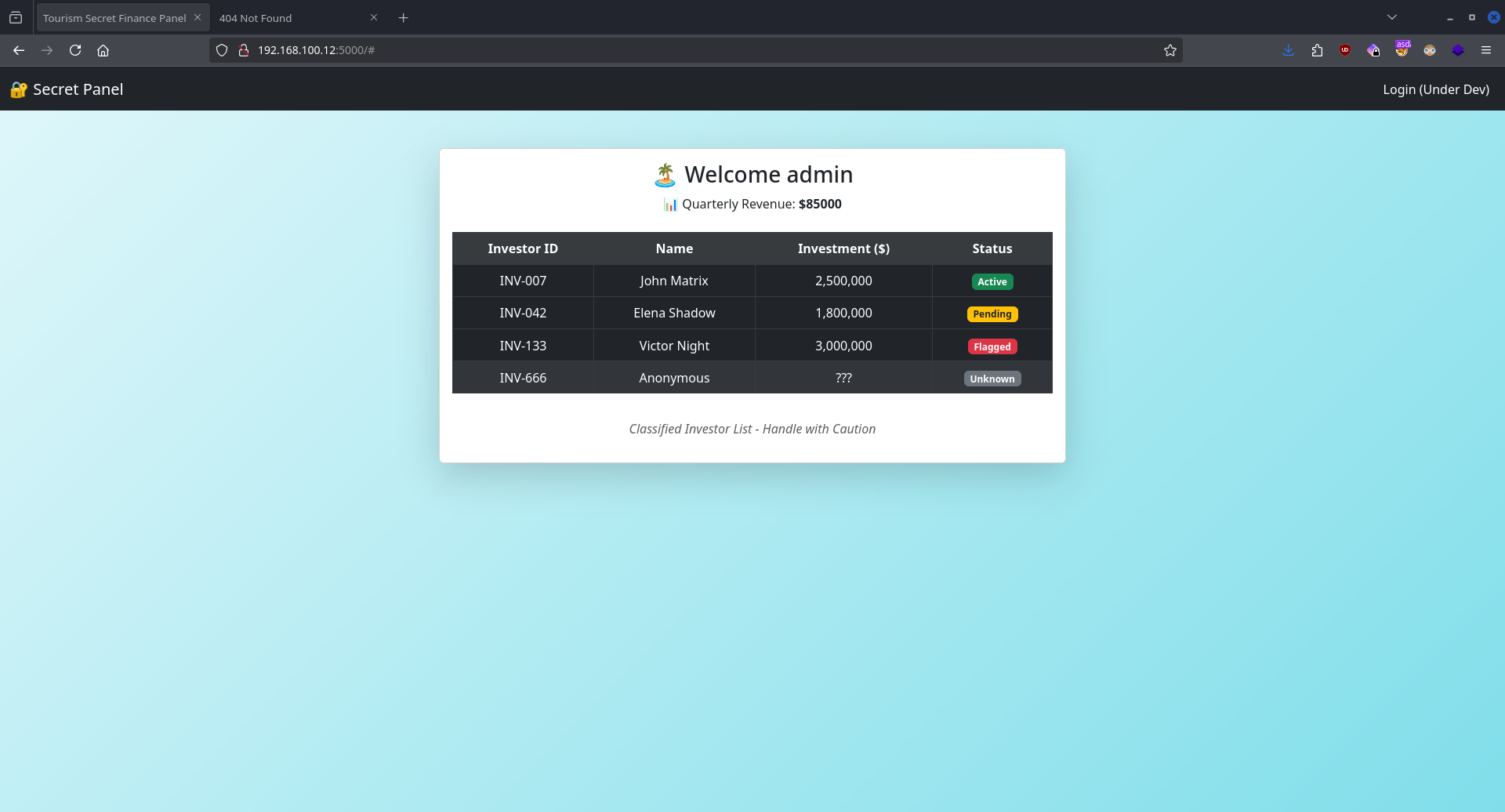Open a new tab with plus button
Screen dimensions: 1505x812
pos(403,18)
